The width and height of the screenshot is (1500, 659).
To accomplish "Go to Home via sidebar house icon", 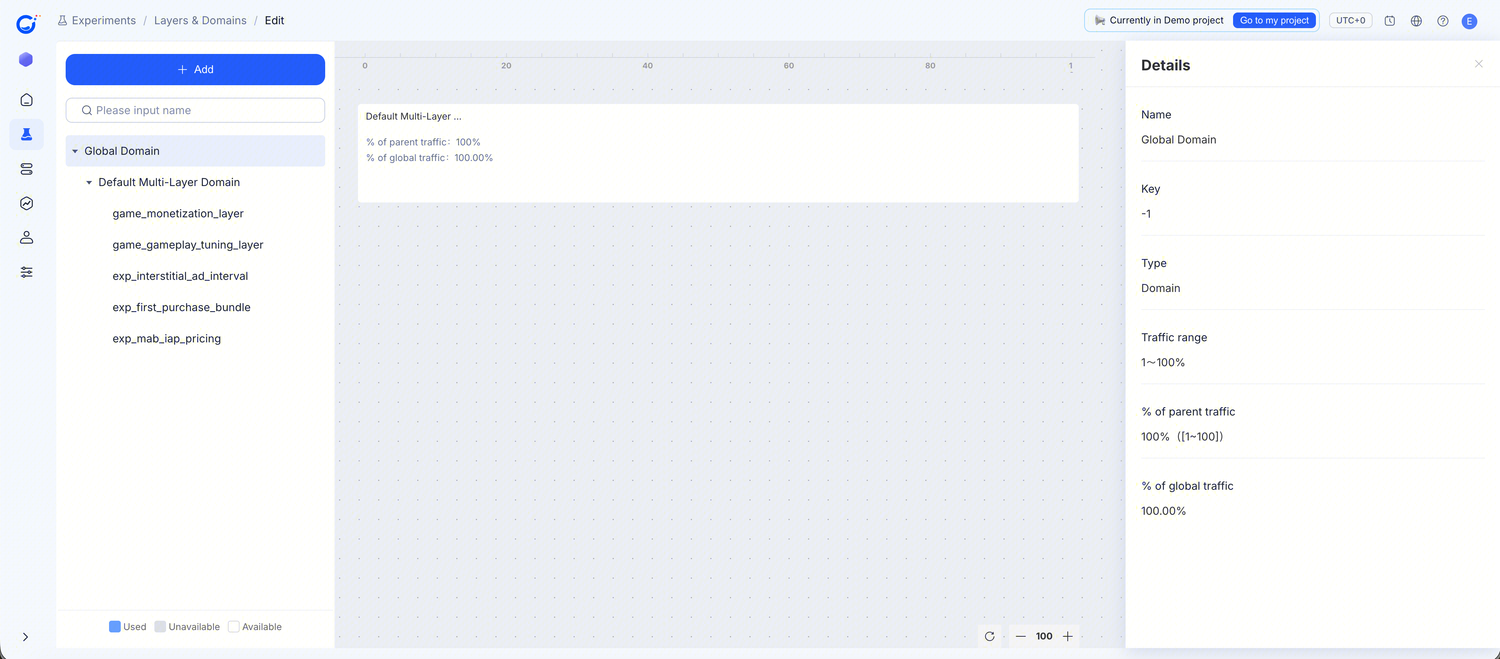I will click(26, 100).
